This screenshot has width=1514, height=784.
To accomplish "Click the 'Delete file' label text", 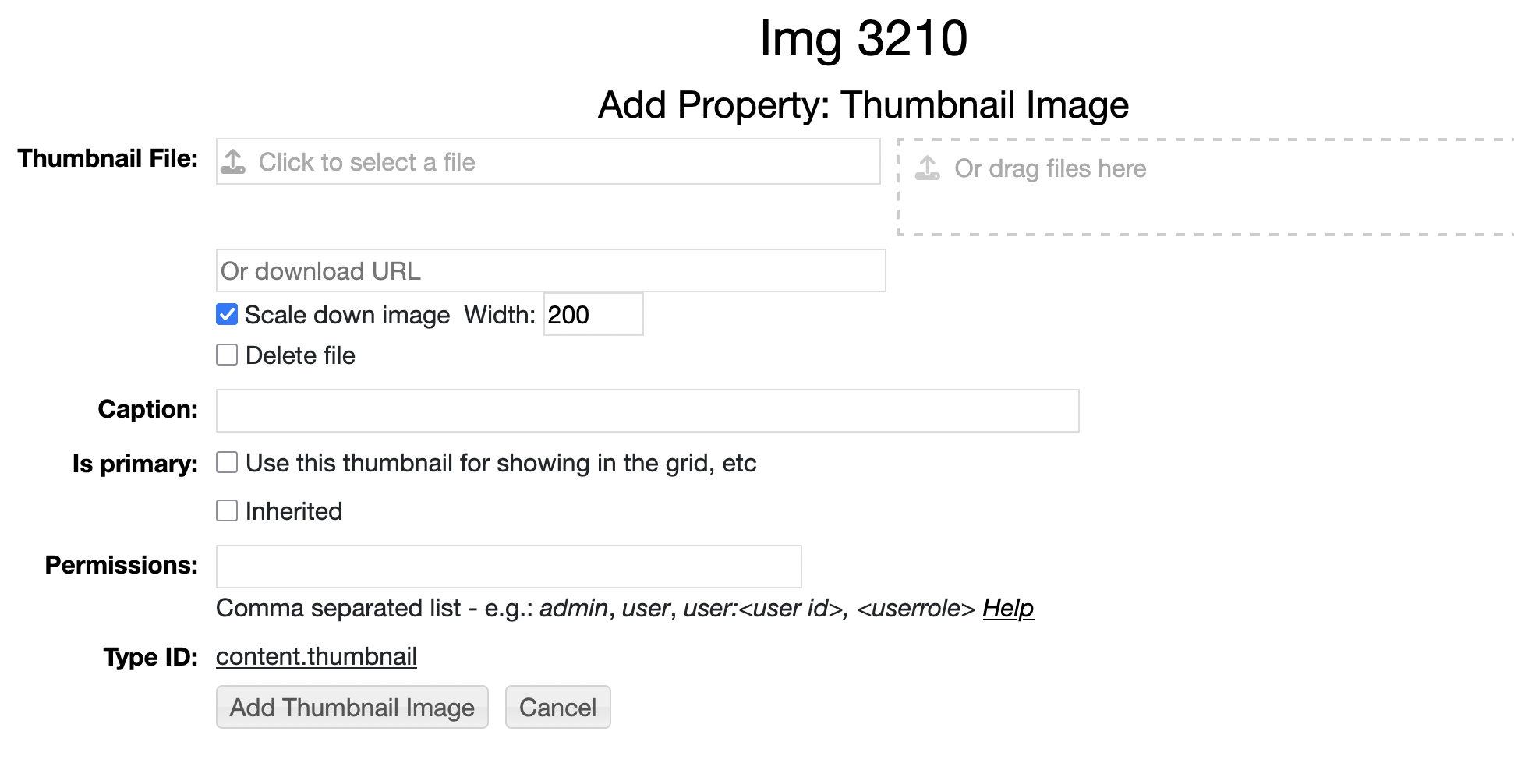I will pos(301,355).
